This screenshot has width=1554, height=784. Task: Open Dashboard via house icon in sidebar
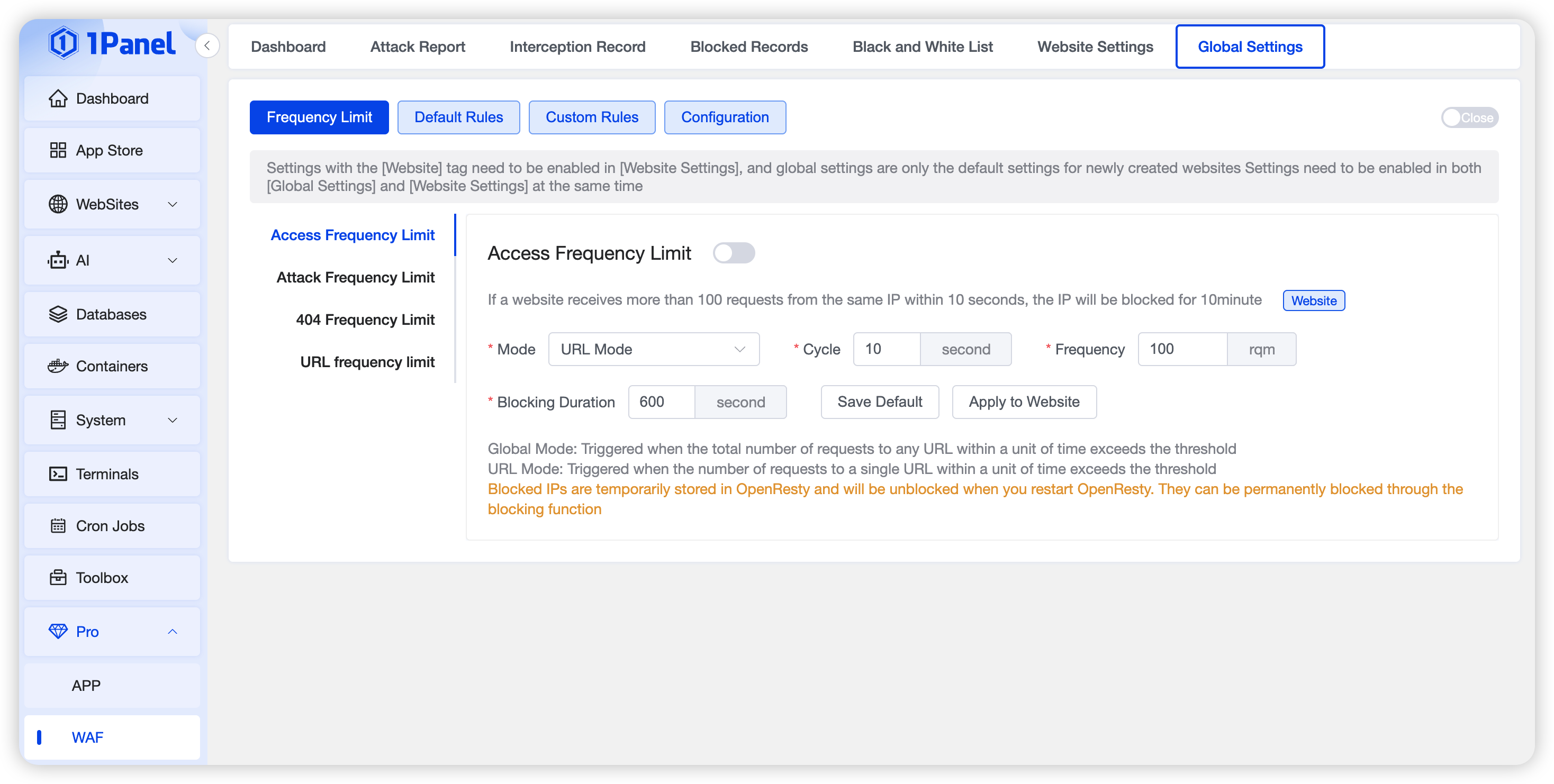point(58,98)
